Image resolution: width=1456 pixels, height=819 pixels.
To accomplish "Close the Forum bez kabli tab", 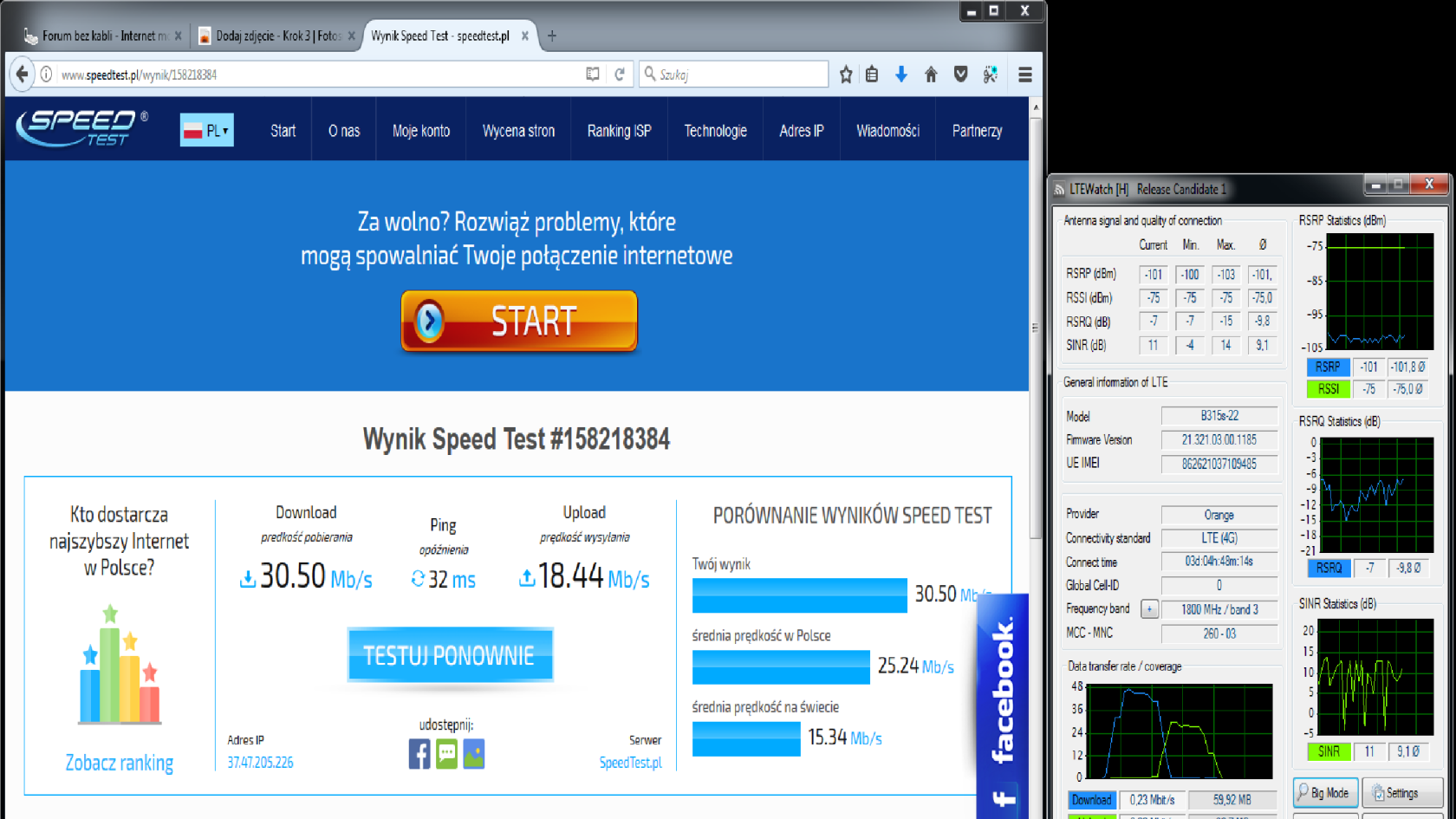I will click(x=179, y=36).
